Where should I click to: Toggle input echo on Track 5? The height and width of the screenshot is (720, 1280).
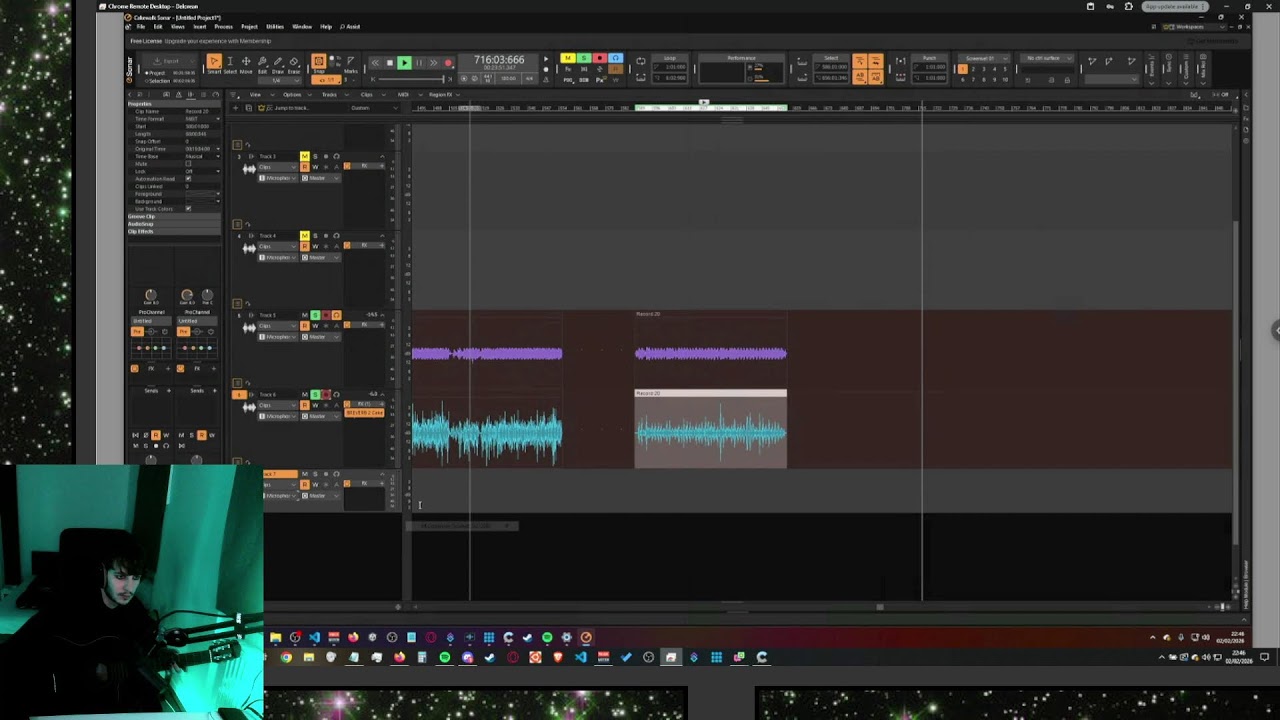336,315
